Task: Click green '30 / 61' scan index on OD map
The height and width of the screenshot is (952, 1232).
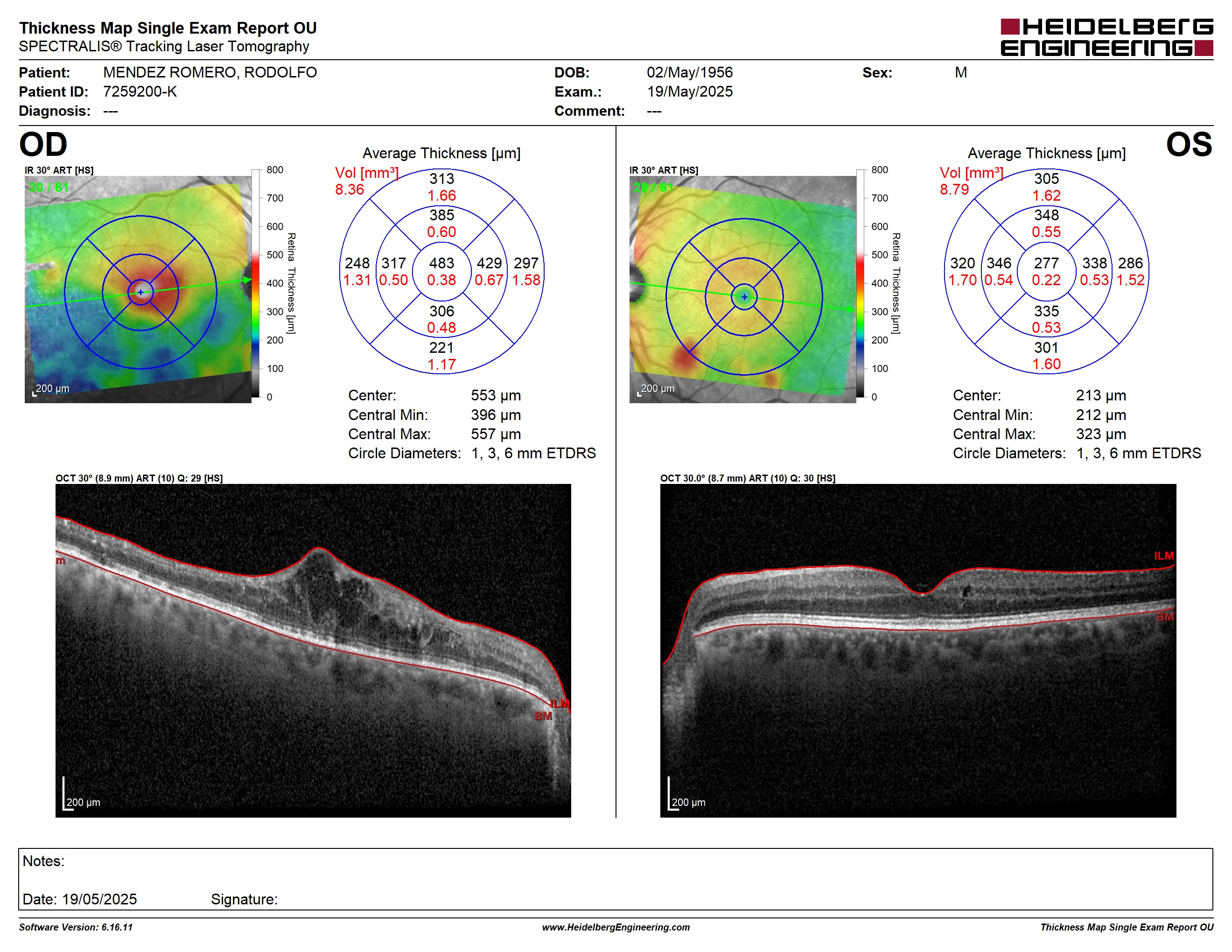Action: pyautogui.click(x=49, y=187)
